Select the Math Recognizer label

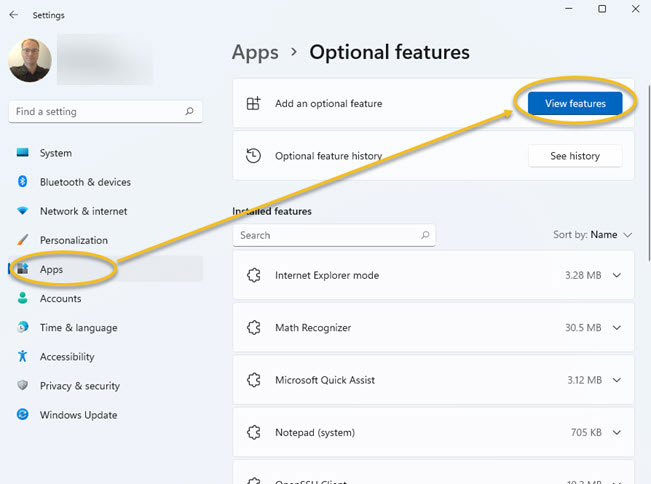[313, 328]
